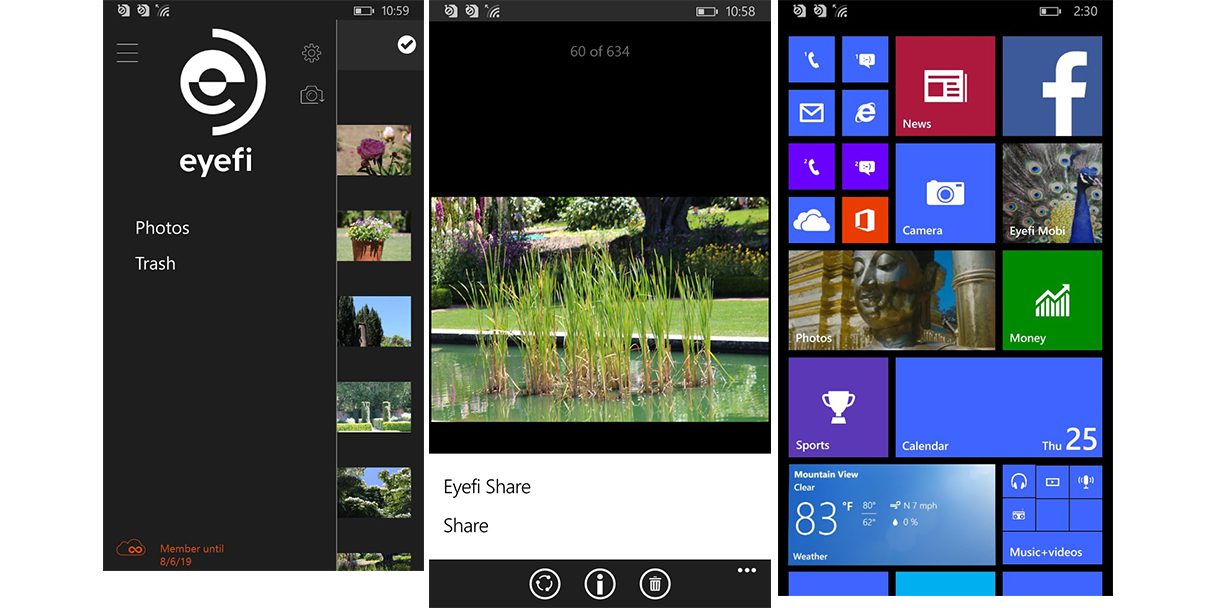The image size is (1216, 608).
Task: Open the Calendar tile showing Thu 25
Action: [x=999, y=407]
